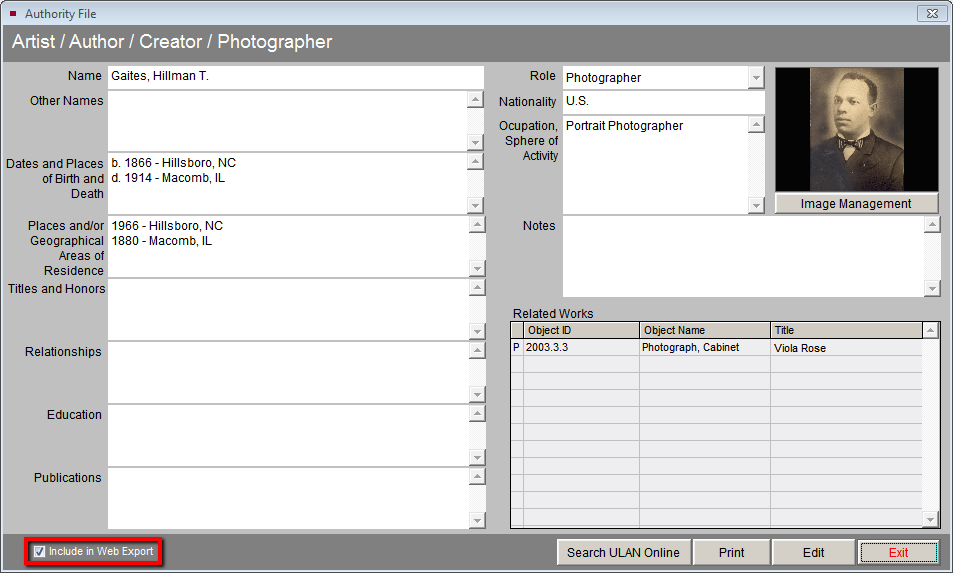Close the Authority File window

[x=932, y=13]
